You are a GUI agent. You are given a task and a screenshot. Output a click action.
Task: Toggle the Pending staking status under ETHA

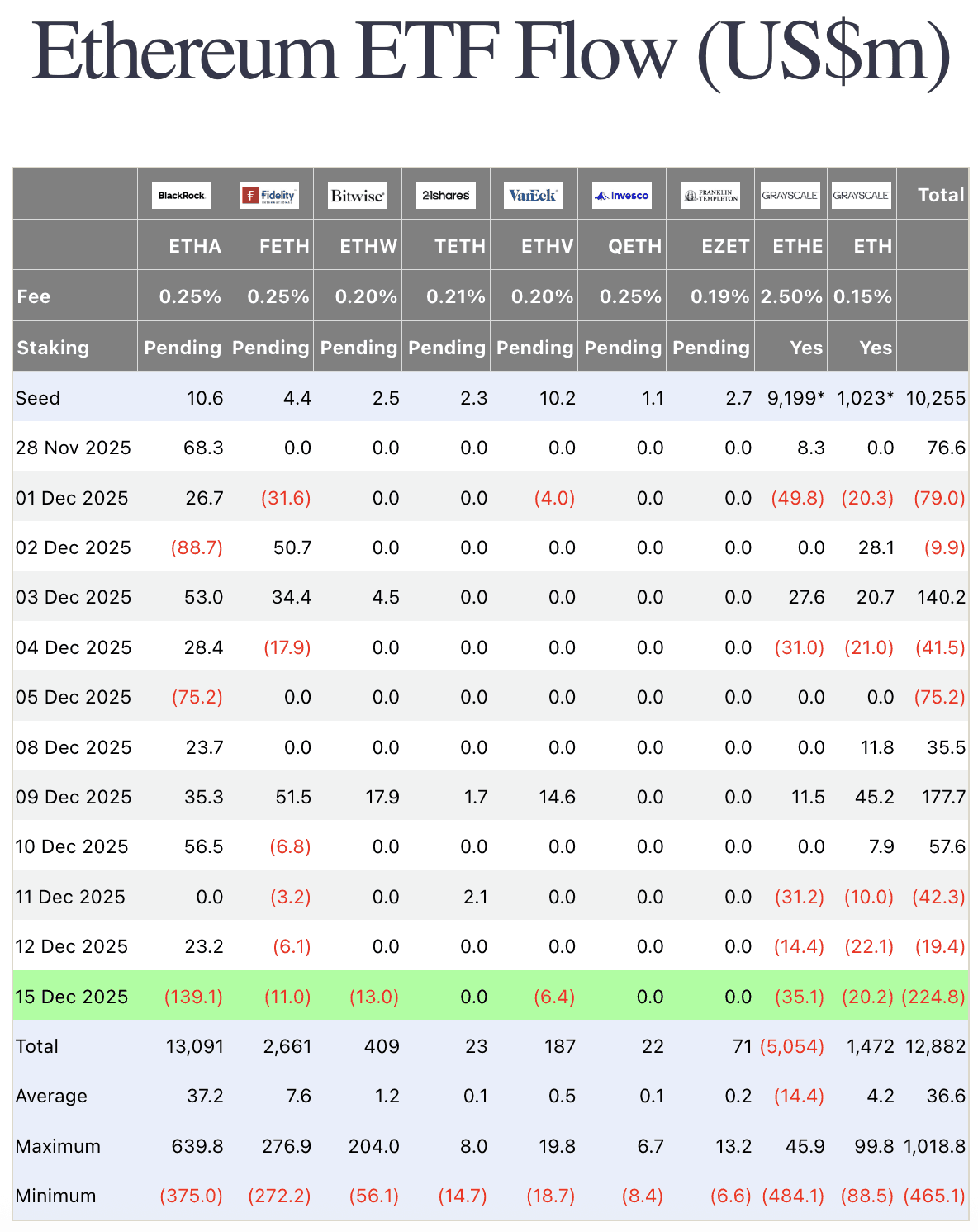pos(182,348)
